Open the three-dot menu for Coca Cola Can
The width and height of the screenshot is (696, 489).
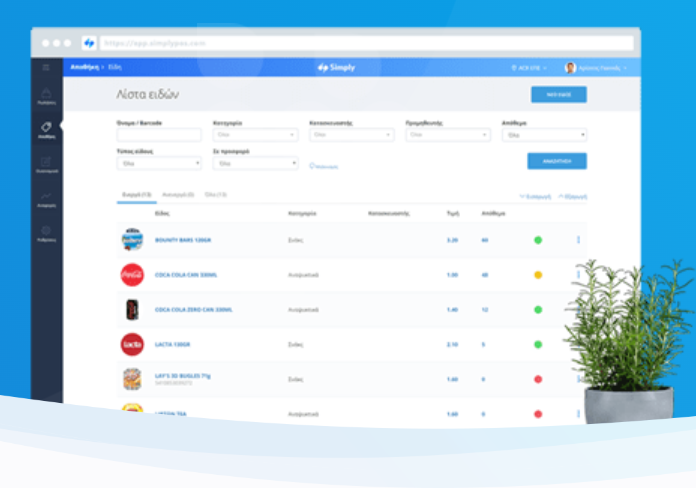click(578, 274)
